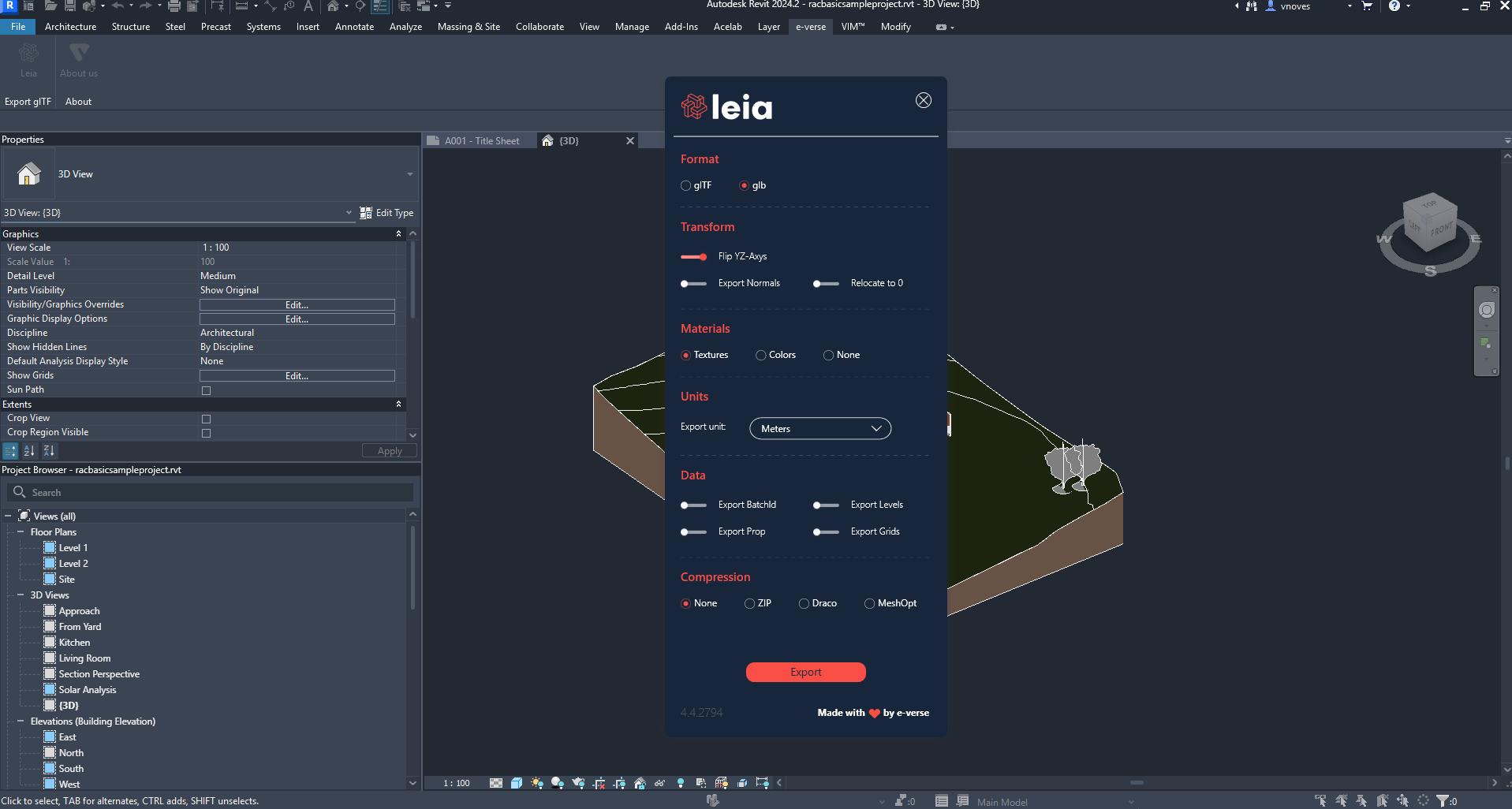Collapse the Extents properties section
This screenshot has width=1512, height=809.
pos(398,404)
